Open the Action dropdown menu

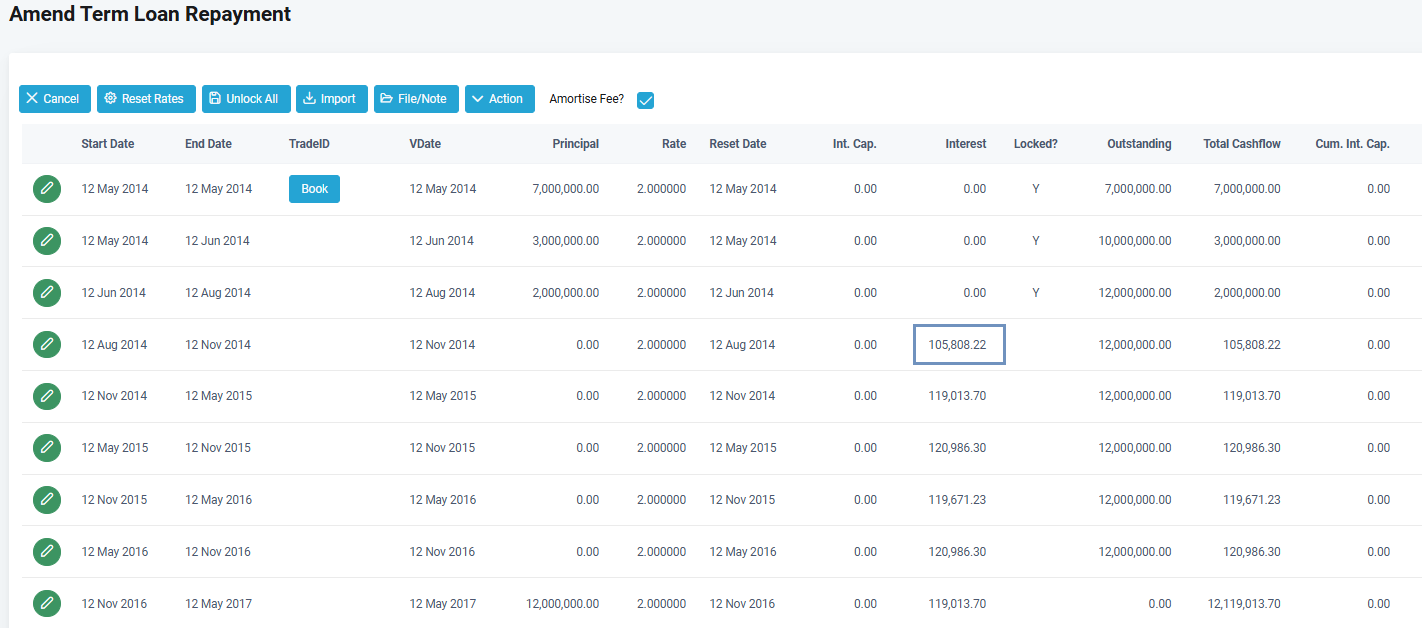tap(499, 99)
